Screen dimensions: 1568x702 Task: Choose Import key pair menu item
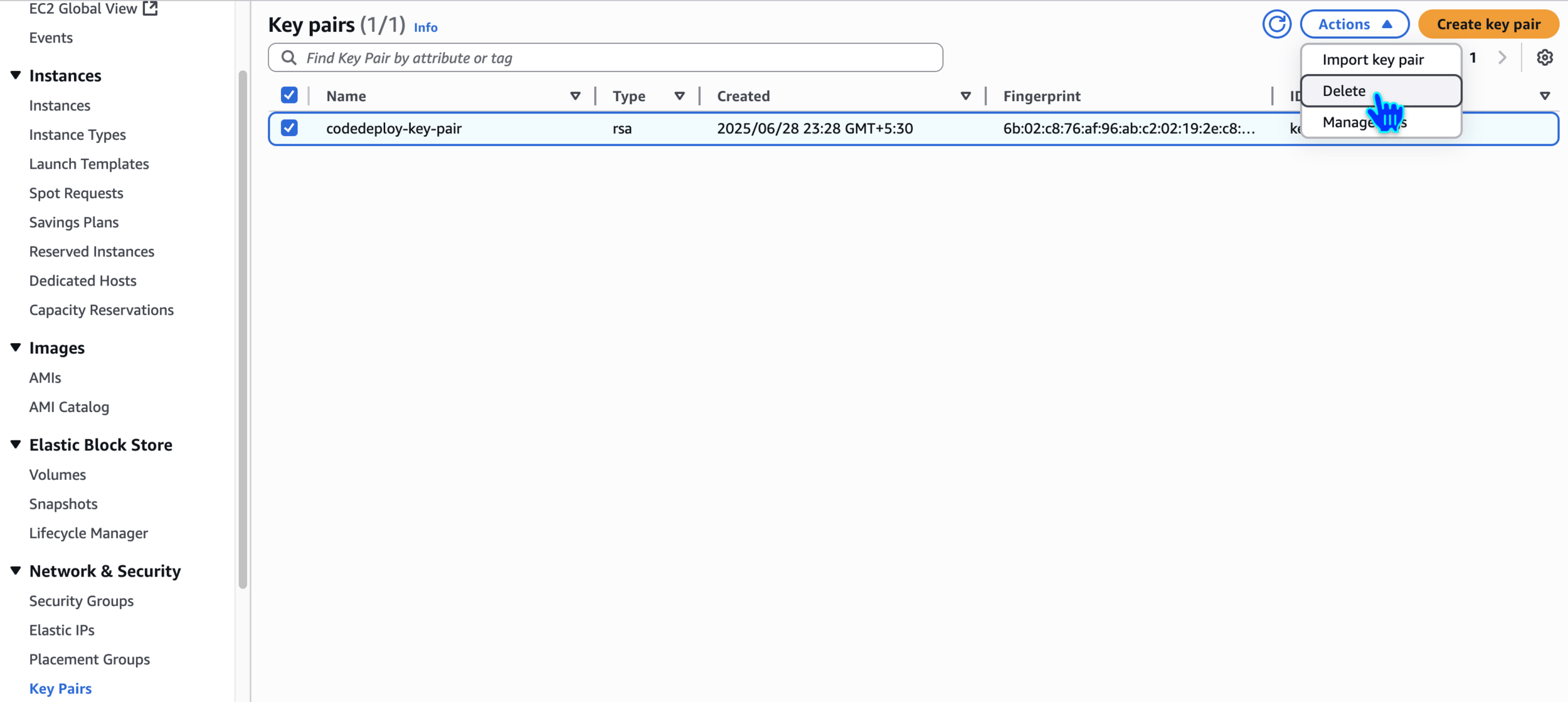pos(1373,60)
